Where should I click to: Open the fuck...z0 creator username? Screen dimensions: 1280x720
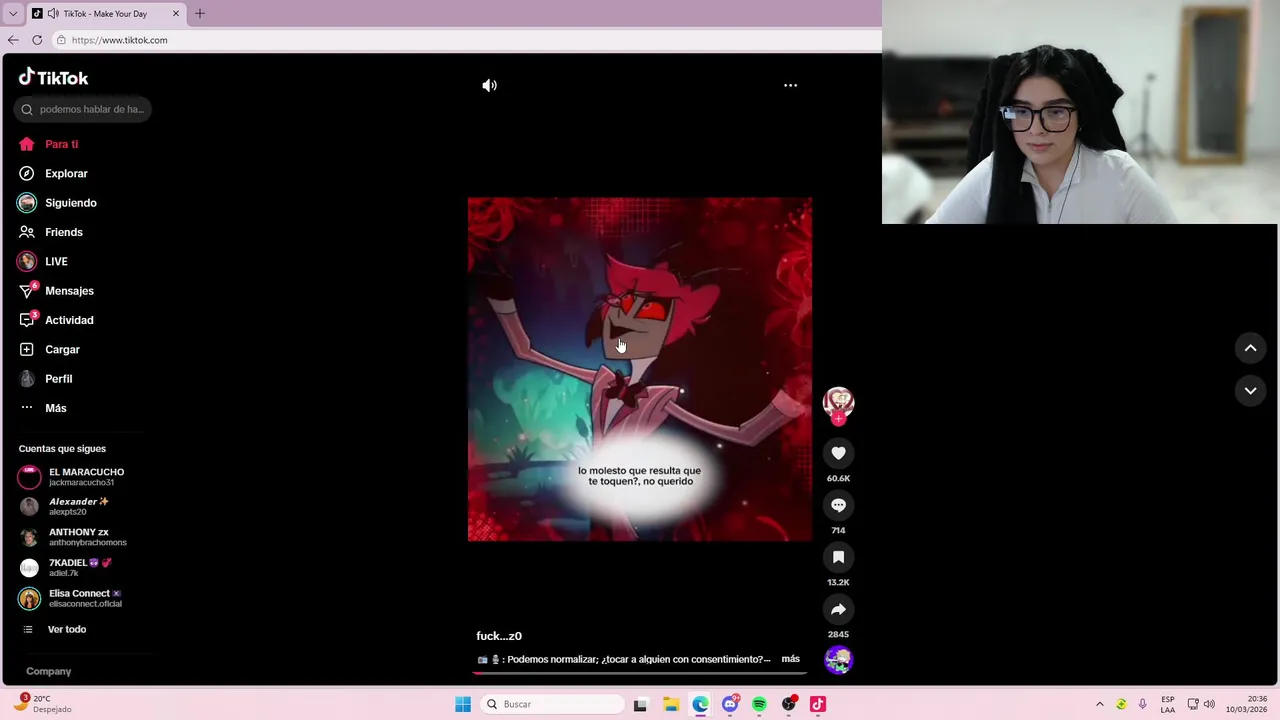[499, 636]
